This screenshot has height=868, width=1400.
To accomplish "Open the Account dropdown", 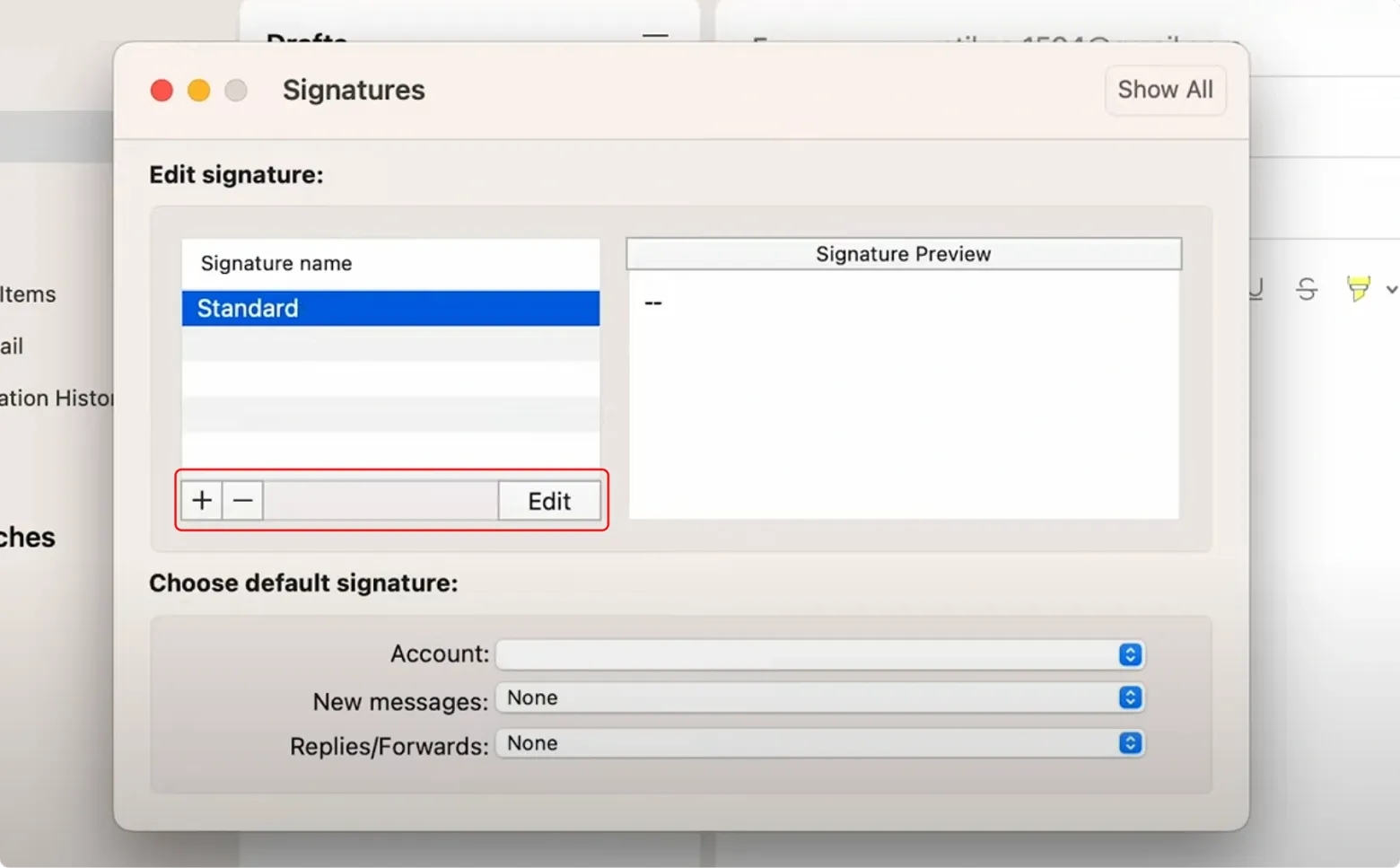I will (x=820, y=654).
